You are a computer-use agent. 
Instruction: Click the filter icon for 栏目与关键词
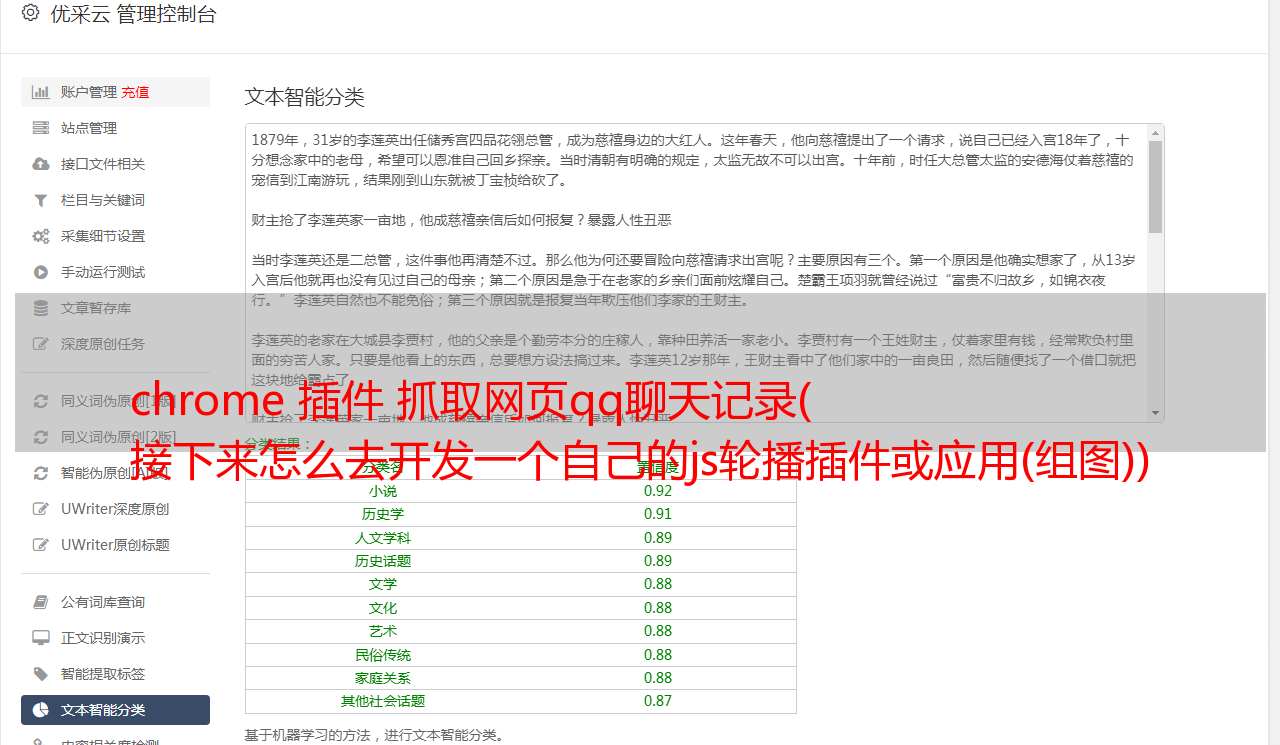(x=40, y=200)
